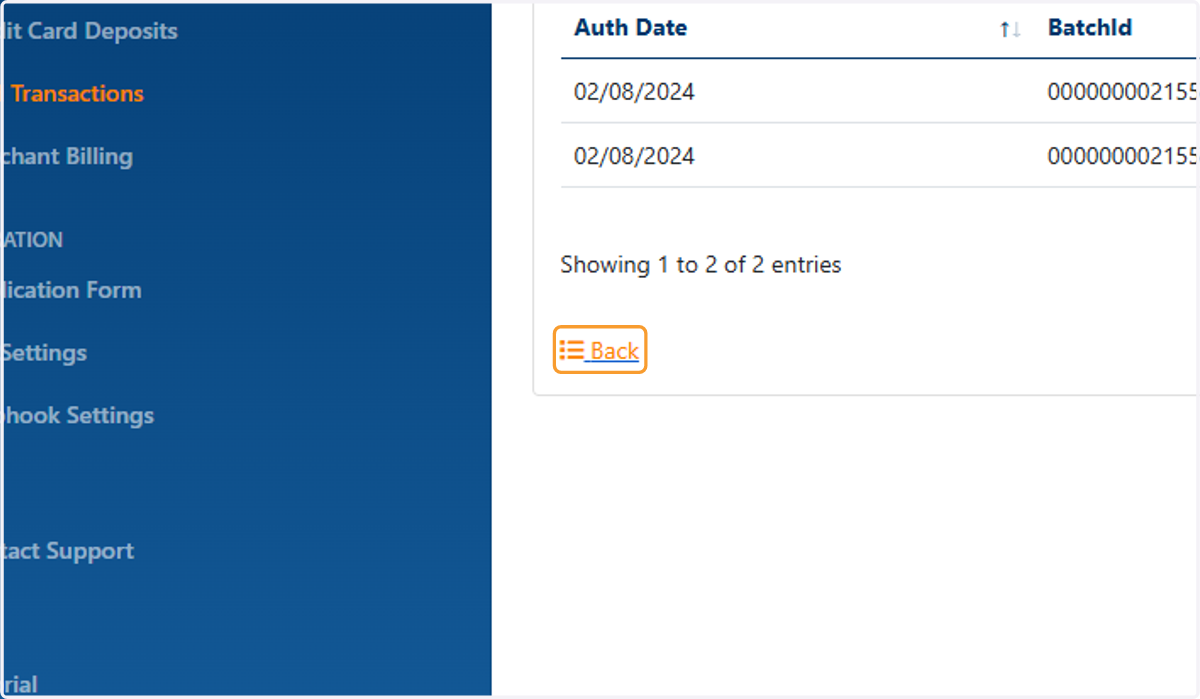Open the Settings sidebar item above Webhook Settings
The image size is (1200, 699).
(x=43, y=353)
